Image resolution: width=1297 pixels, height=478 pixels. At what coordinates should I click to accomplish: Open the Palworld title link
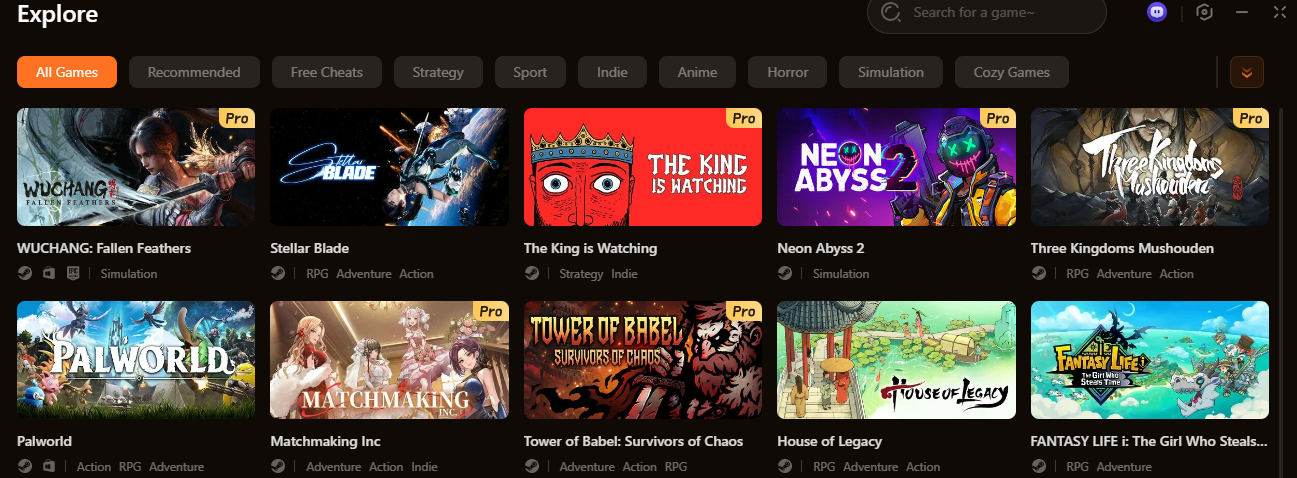coord(45,441)
